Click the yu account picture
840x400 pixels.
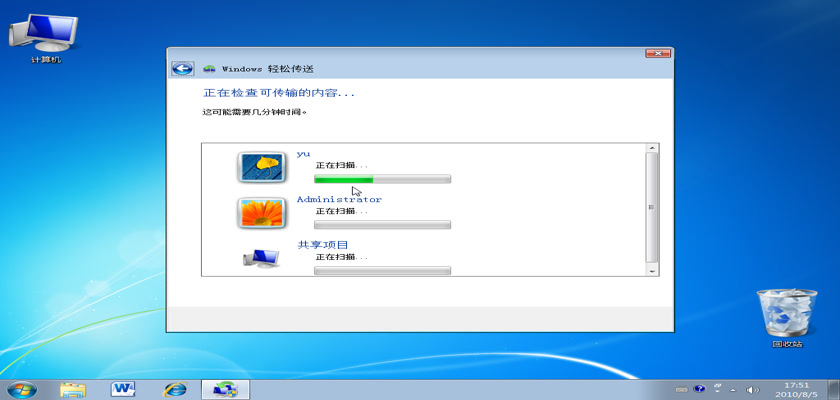[x=261, y=166]
